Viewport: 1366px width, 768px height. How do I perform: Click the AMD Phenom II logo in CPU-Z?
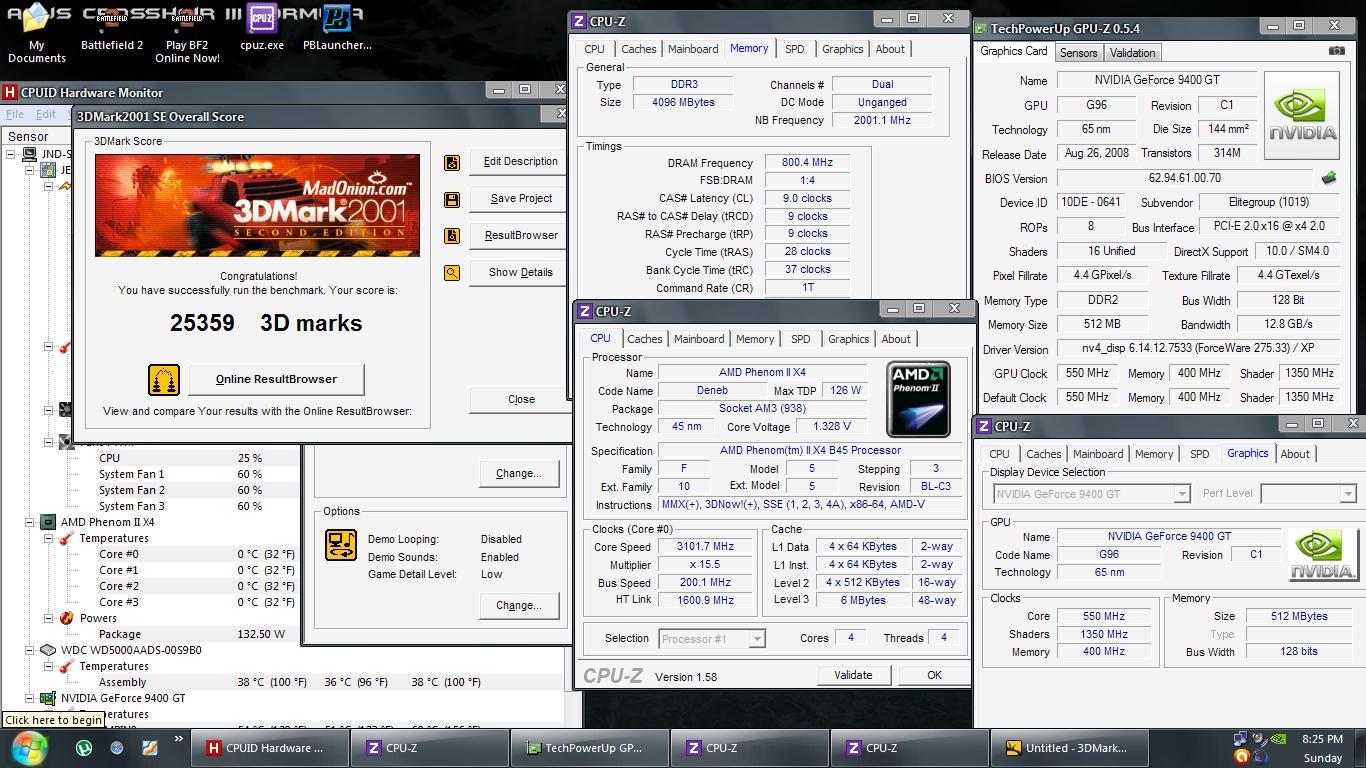point(918,399)
